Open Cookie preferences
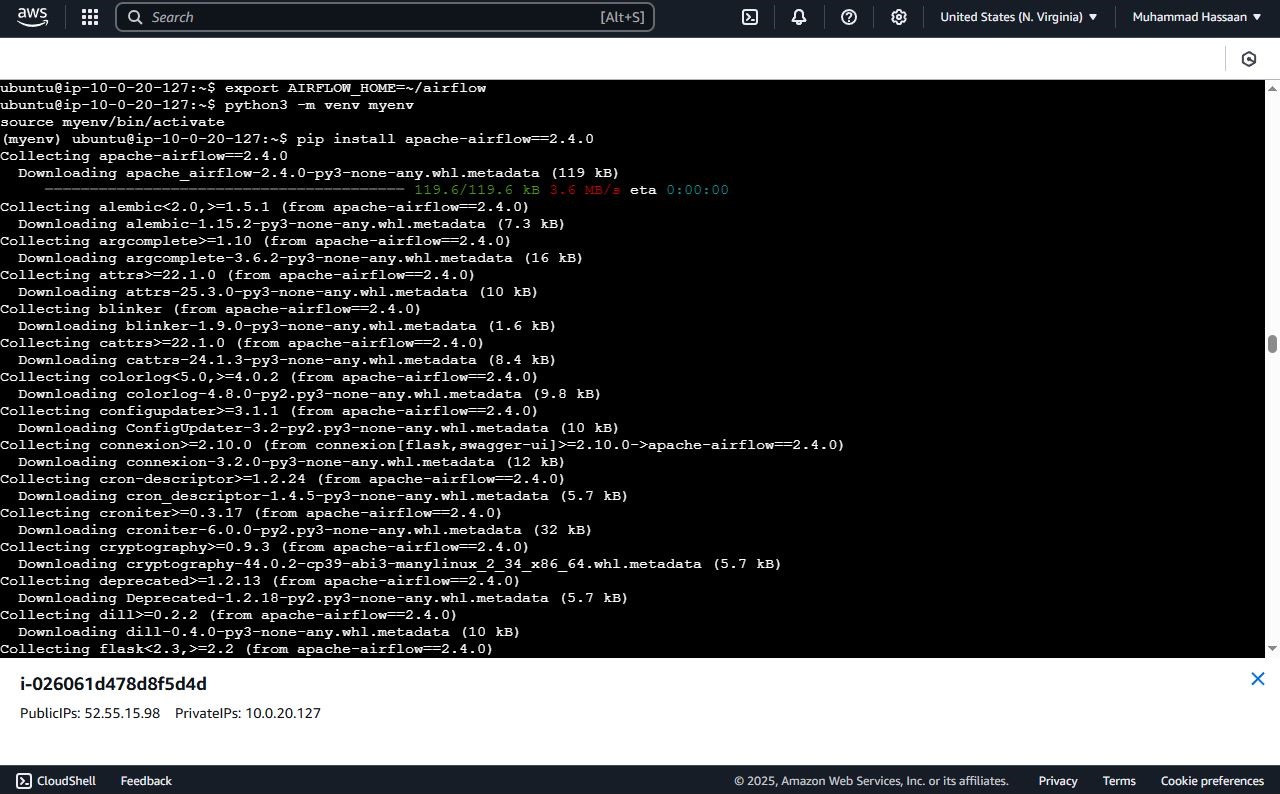The width and height of the screenshot is (1280, 794). (x=1212, y=781)
